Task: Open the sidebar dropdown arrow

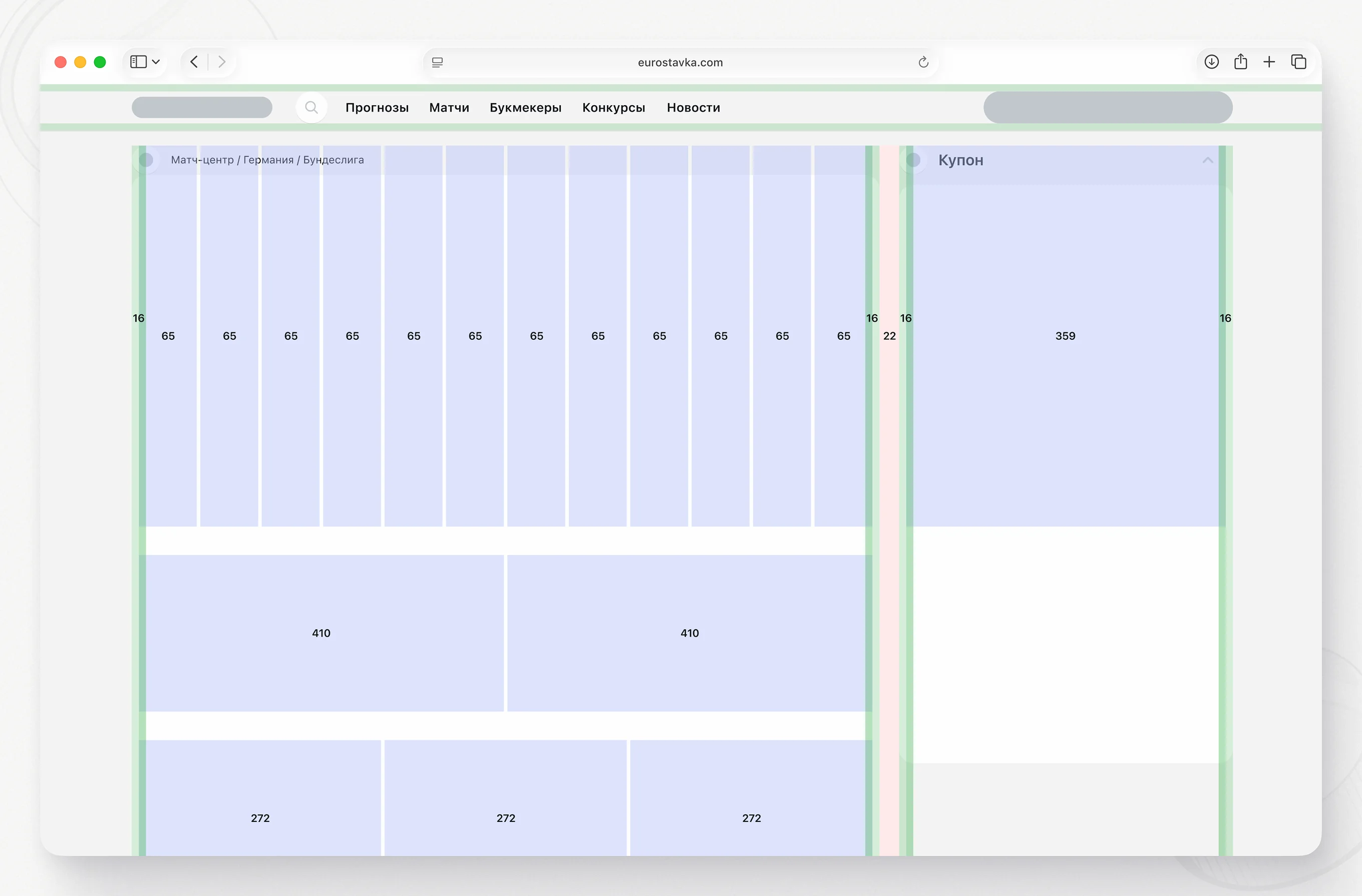Action: tap(156, 62)
